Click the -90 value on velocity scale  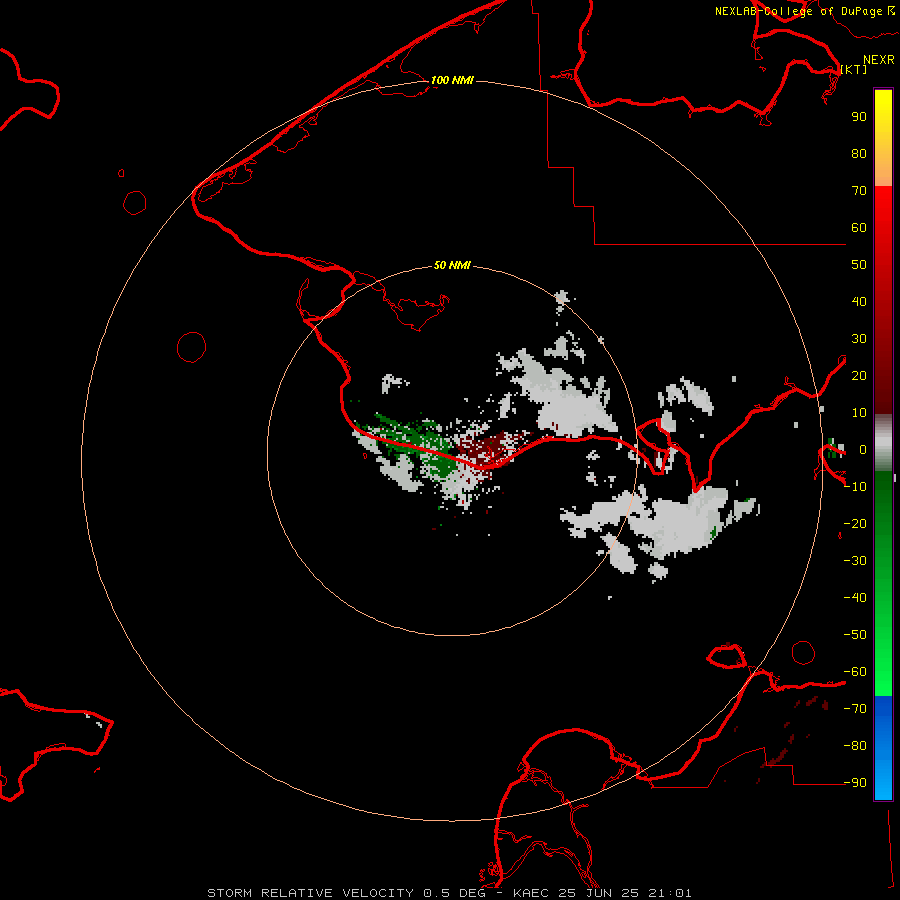point(855,783)
